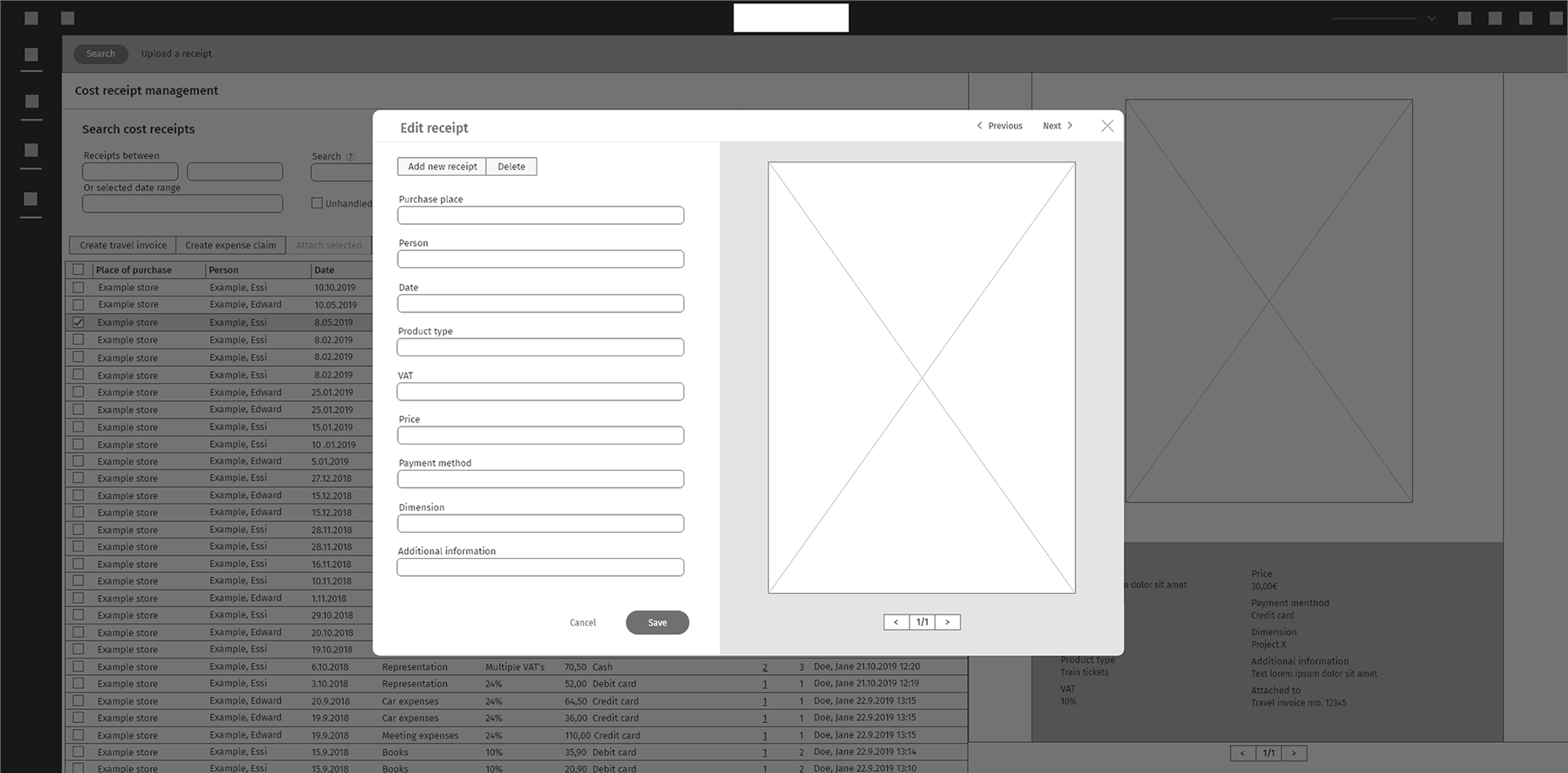Check the row dated 6.10.2018
The width and height of the screenshot is (1568, 773).
[78, 666]
